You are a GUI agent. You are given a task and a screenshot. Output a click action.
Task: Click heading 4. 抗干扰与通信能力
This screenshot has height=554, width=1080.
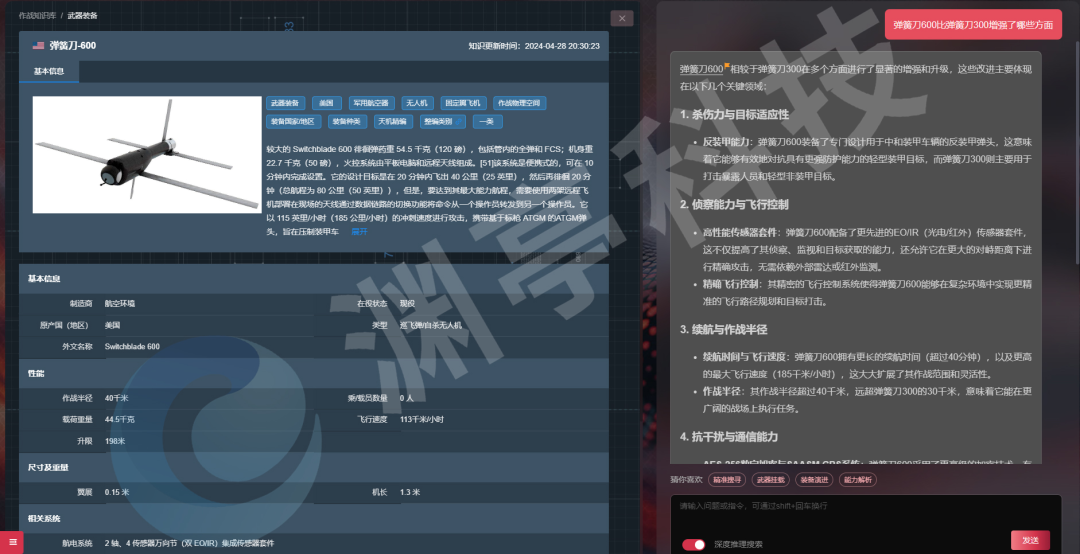729,437
